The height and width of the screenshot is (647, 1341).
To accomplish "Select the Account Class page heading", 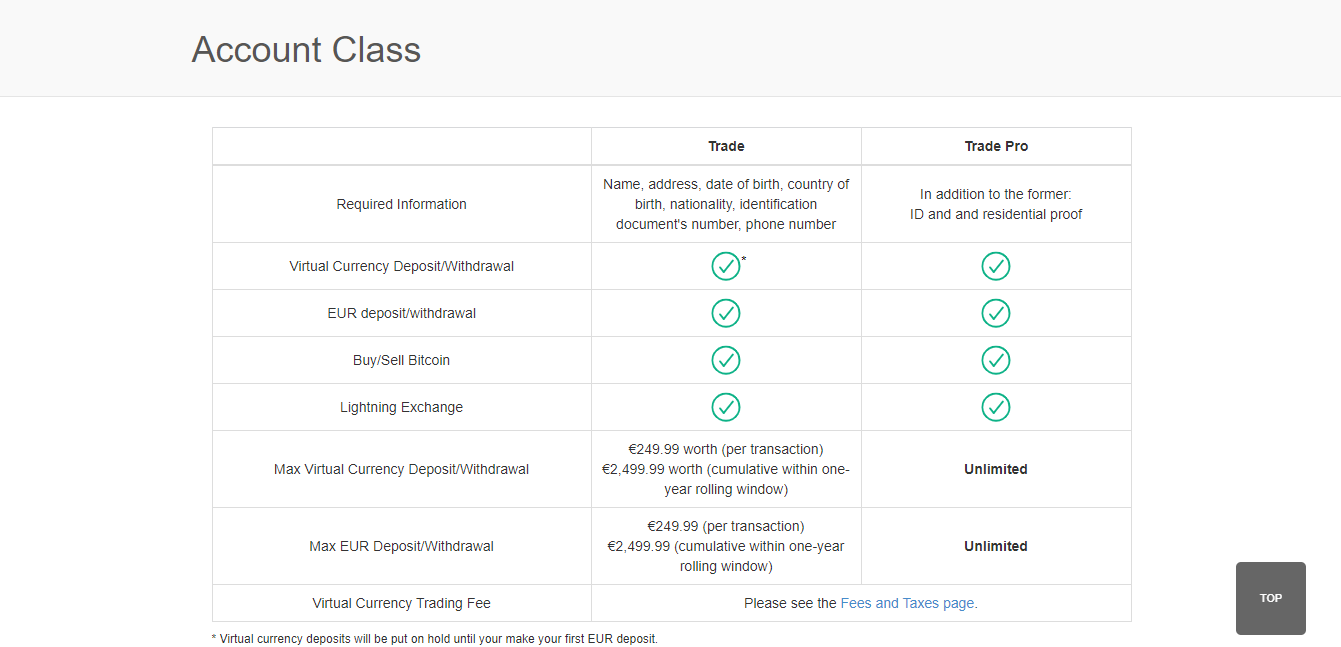I will tap(306, 50).
